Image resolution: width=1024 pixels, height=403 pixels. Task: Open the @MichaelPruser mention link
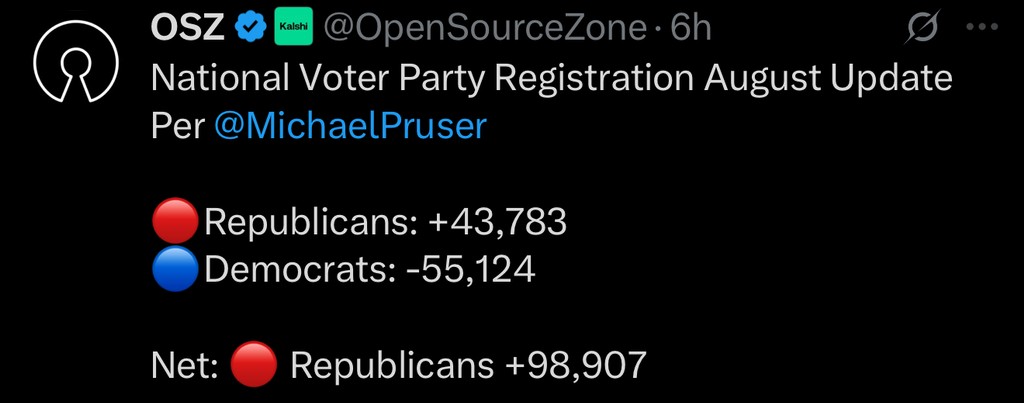(349, 128)
